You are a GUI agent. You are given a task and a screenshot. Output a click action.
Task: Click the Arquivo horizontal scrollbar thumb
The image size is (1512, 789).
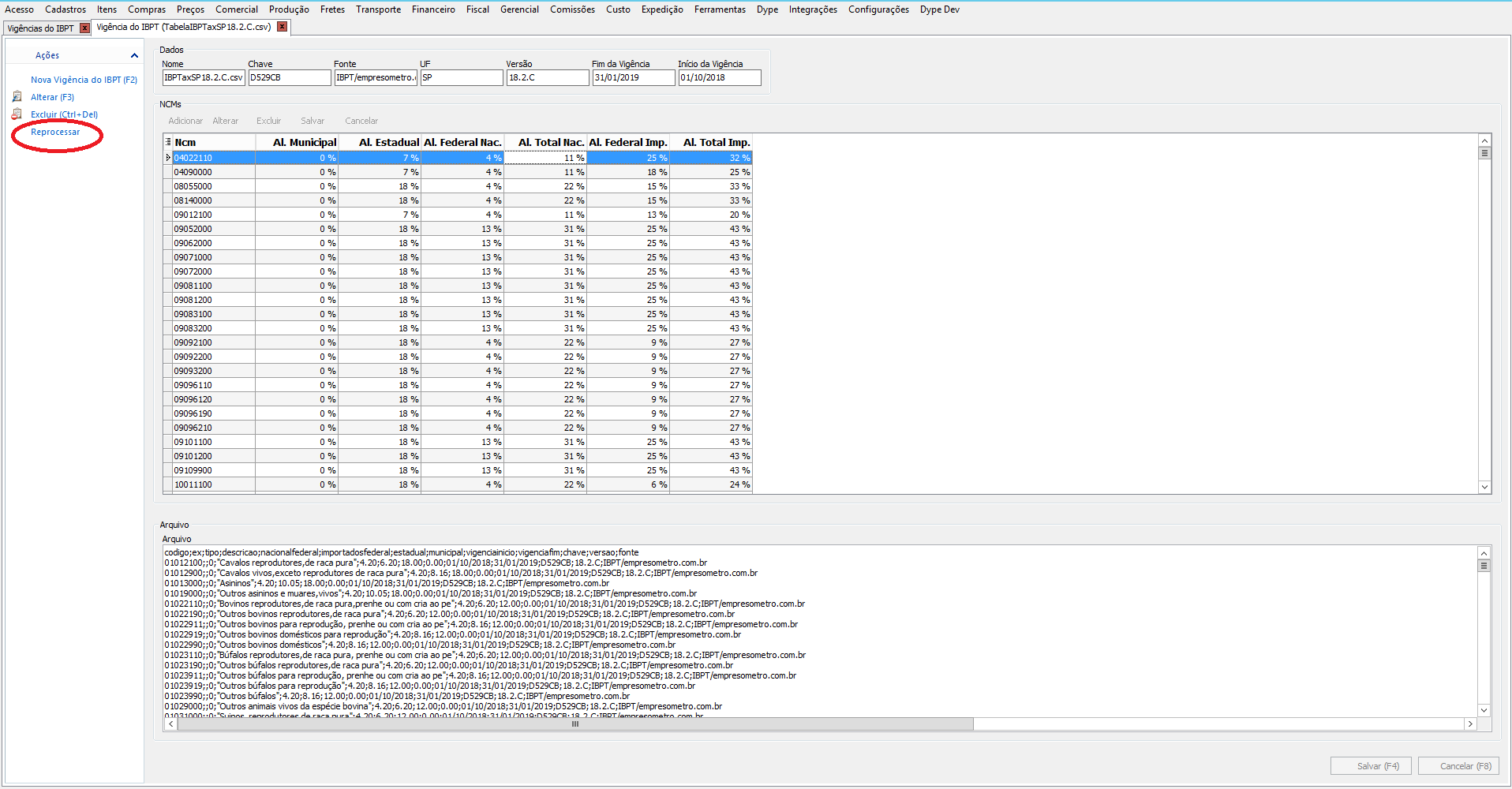575,724
